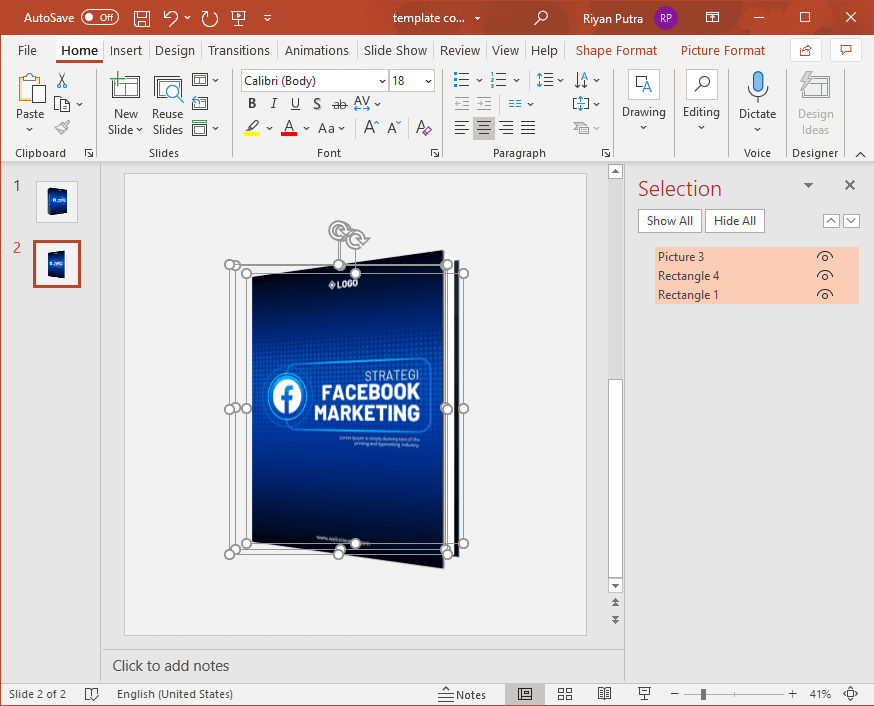Switch to Design tab
874x706 pixels.
pyautogui.click(x=175, y=51)
